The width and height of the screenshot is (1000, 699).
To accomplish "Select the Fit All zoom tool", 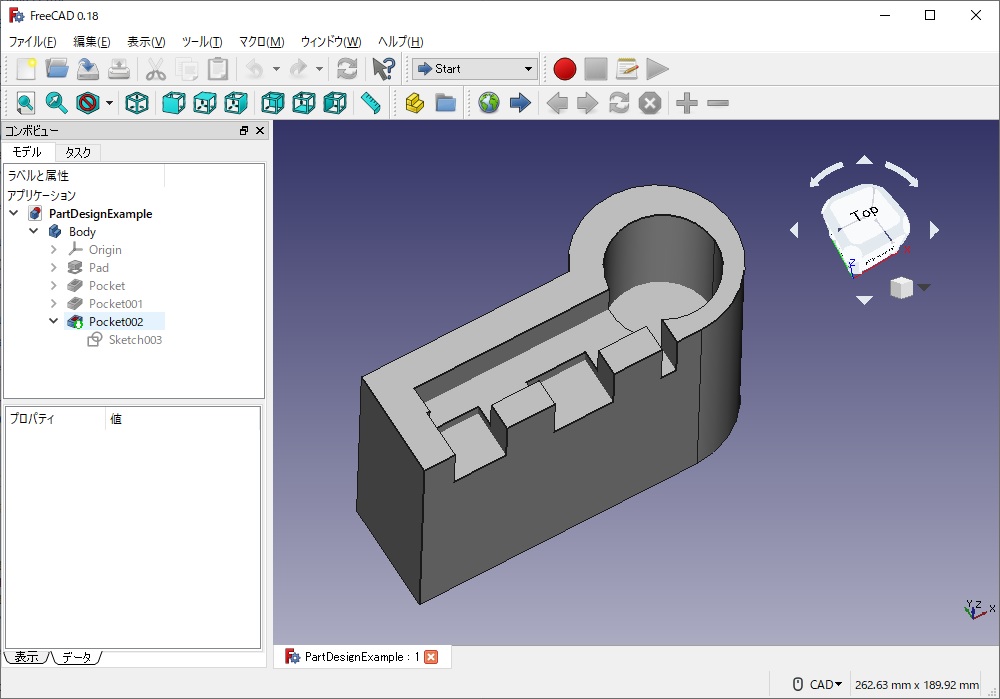I will (x=24, y=103).
